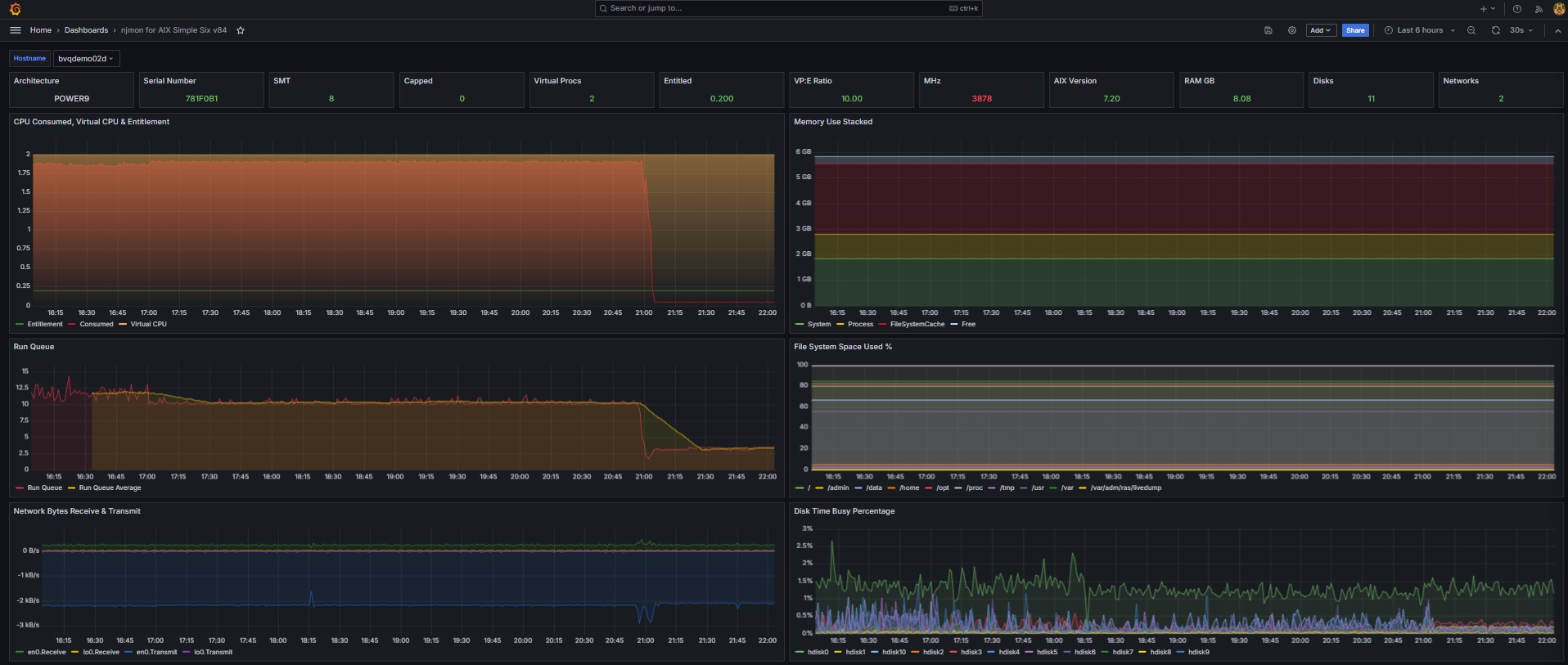Toggle Run Queue Average legend series

(x=110, y=488)
